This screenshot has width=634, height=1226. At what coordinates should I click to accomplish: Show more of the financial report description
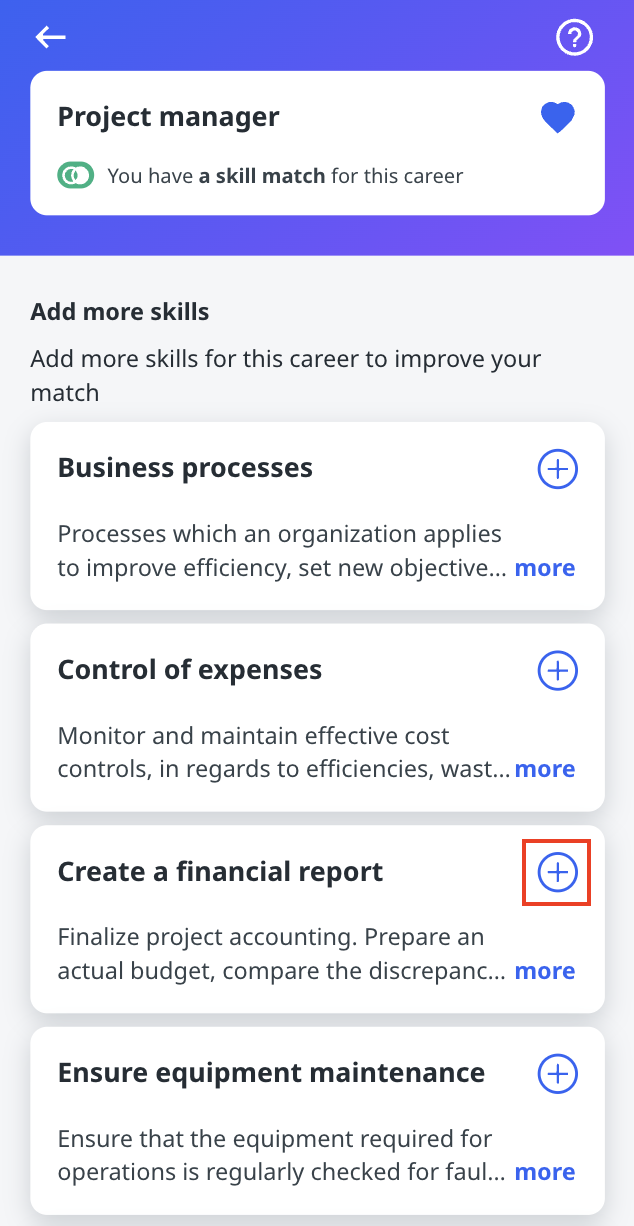(545, 971)
